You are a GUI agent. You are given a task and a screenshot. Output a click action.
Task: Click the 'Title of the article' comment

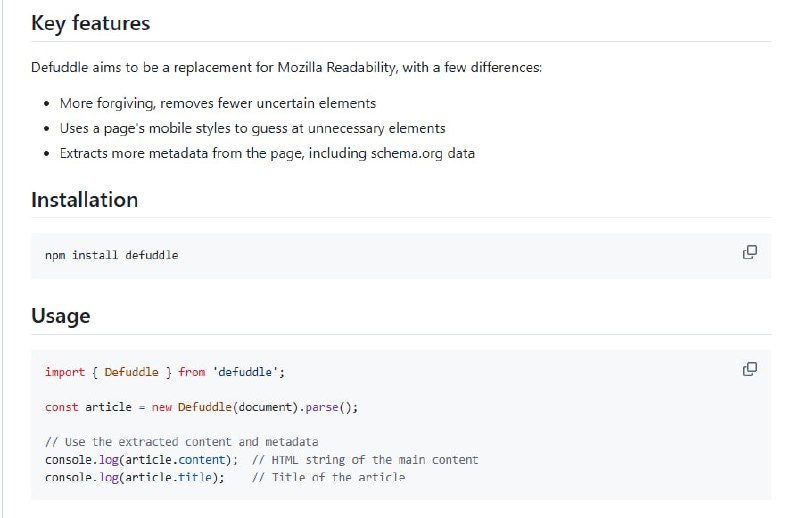[328, 477]
